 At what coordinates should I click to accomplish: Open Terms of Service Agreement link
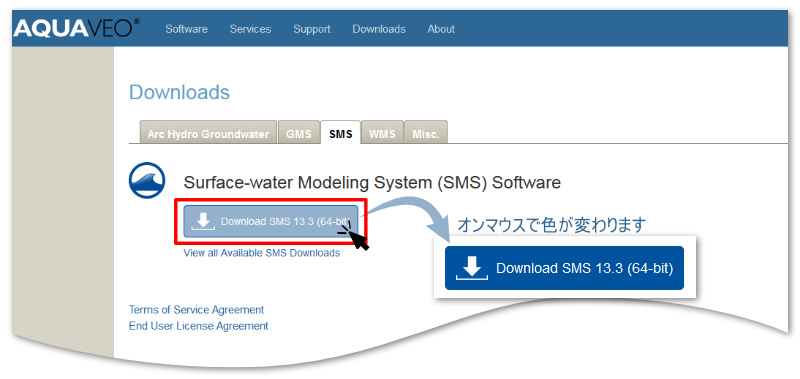196,310
